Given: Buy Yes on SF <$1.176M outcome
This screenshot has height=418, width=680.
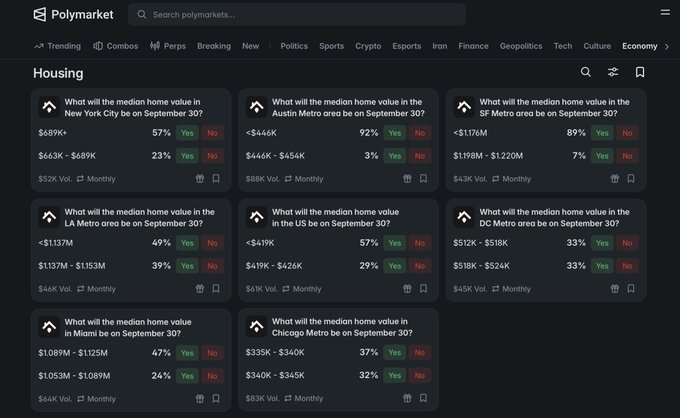Looking at the screenshot, I should 602,133.
